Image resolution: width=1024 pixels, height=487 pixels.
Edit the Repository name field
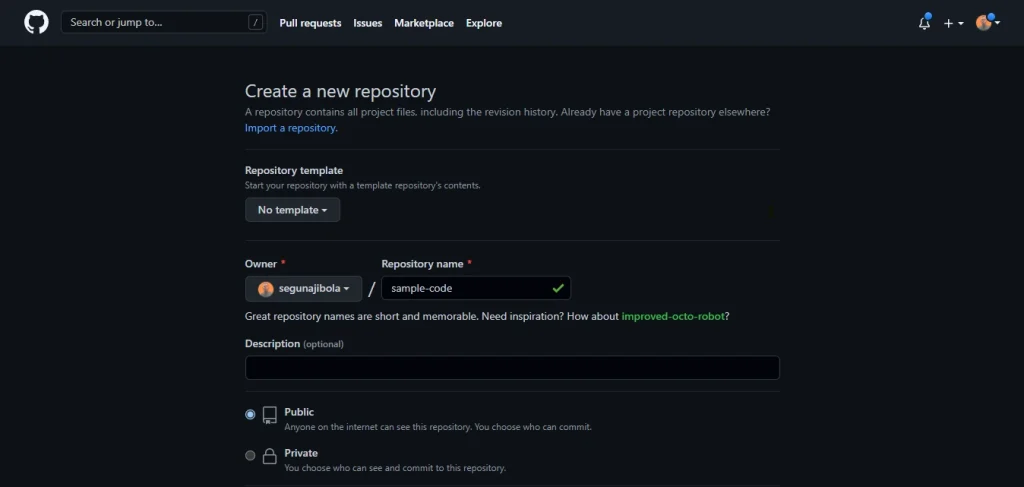[476, 288]
